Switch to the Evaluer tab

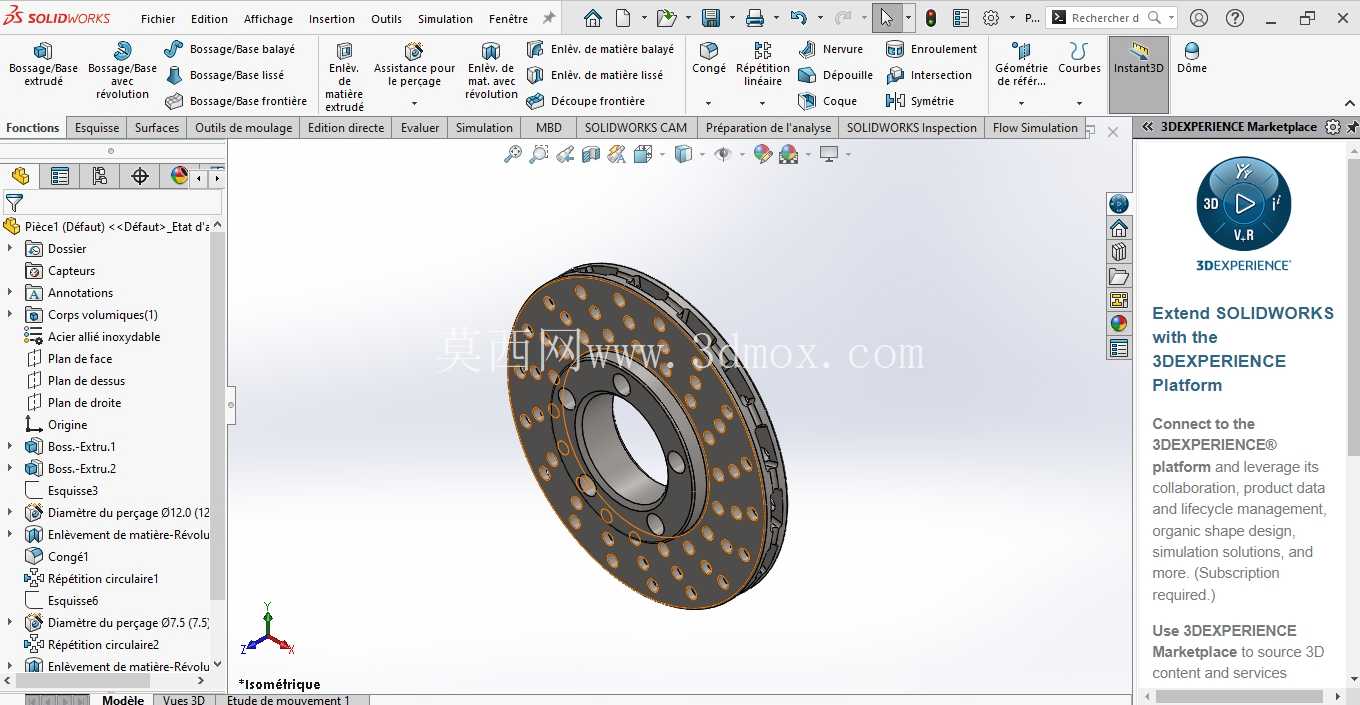click(420, 127)
